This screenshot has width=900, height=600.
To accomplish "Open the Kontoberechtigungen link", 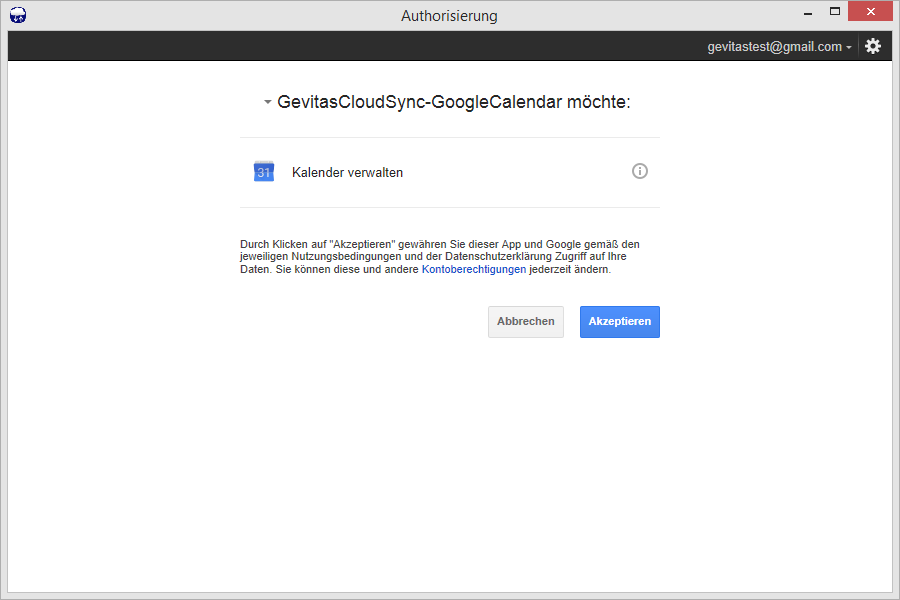I will [474, 269].
